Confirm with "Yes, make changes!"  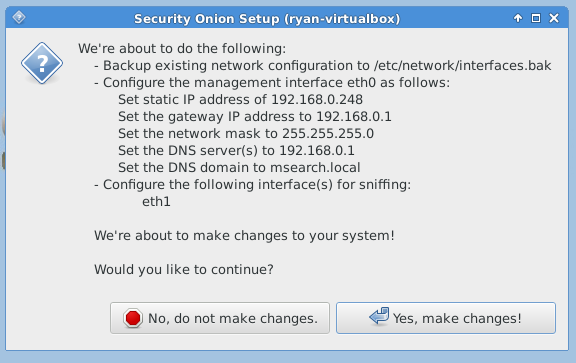tap(446, 318)
